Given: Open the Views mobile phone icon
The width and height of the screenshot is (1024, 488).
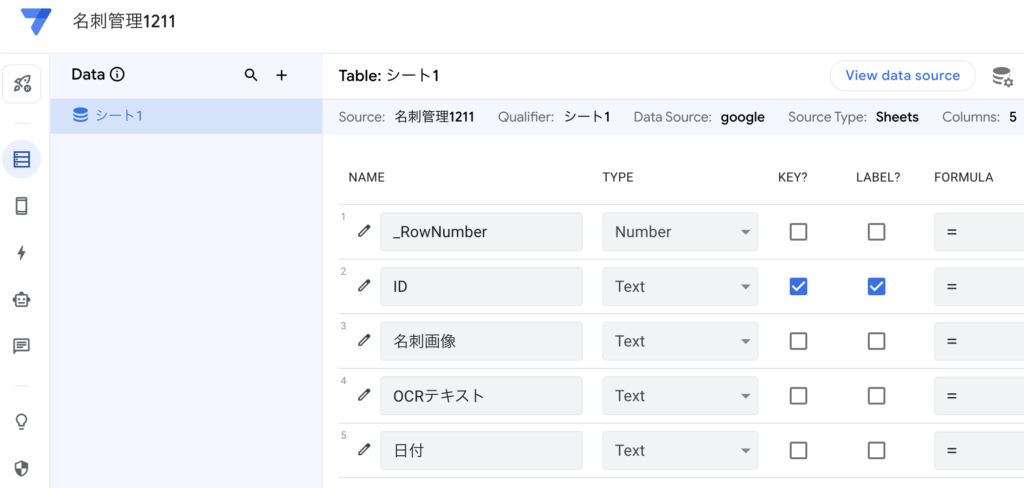Looking at the screenshot, I should point(22,206).
